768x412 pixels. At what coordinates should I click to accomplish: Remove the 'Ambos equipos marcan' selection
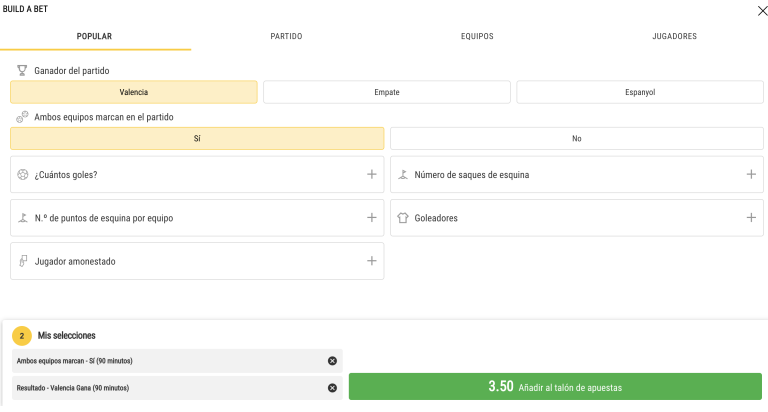[332, 361]
